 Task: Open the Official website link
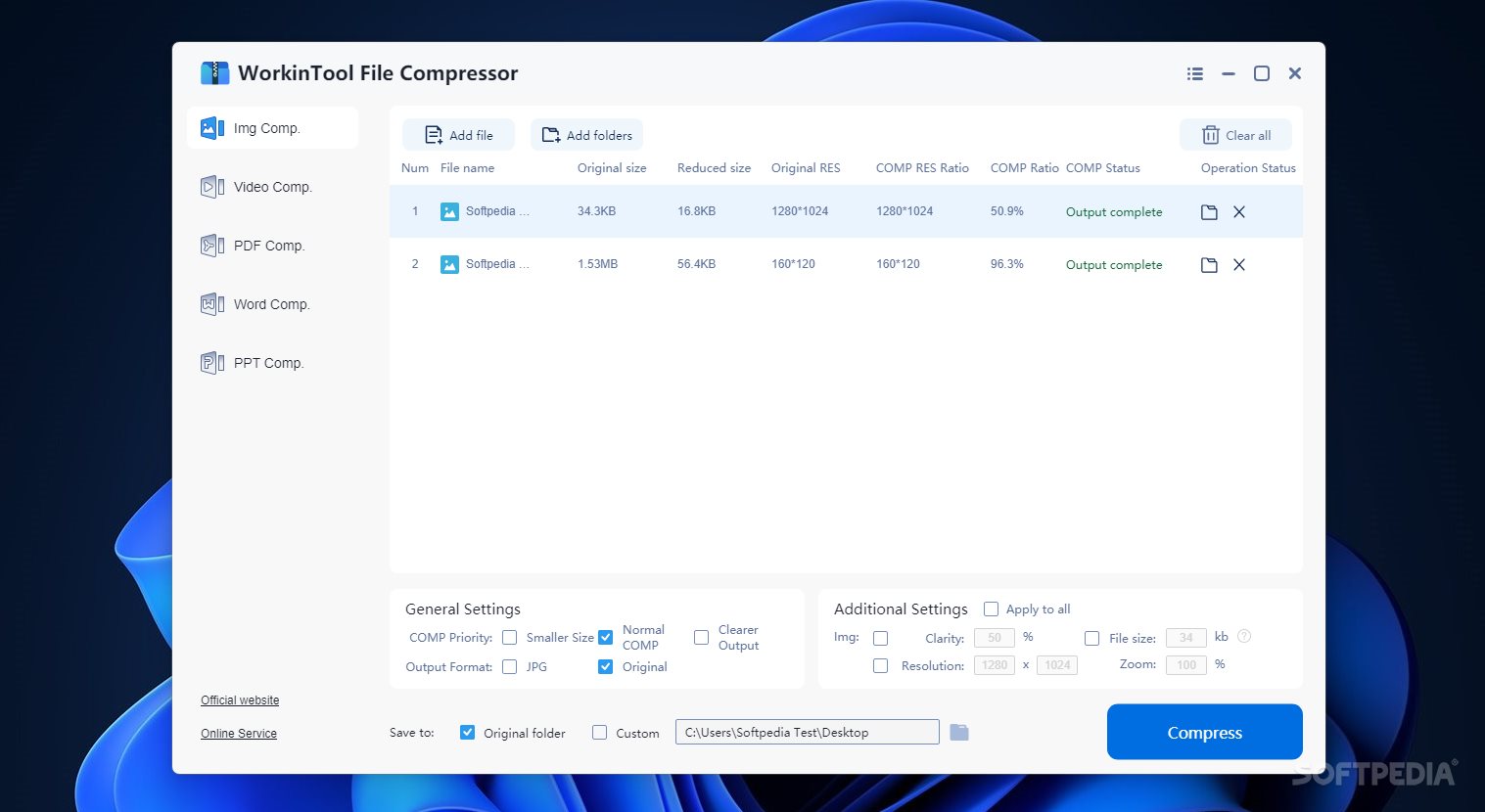tap(240, 700)
